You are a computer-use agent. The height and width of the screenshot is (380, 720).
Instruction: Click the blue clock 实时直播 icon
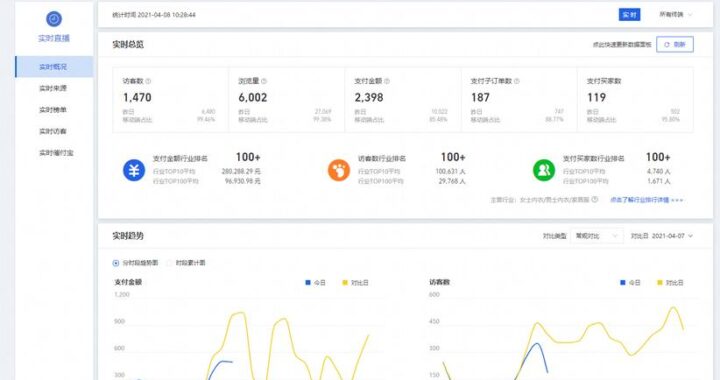pyautogui.click(x=54, y=19)
